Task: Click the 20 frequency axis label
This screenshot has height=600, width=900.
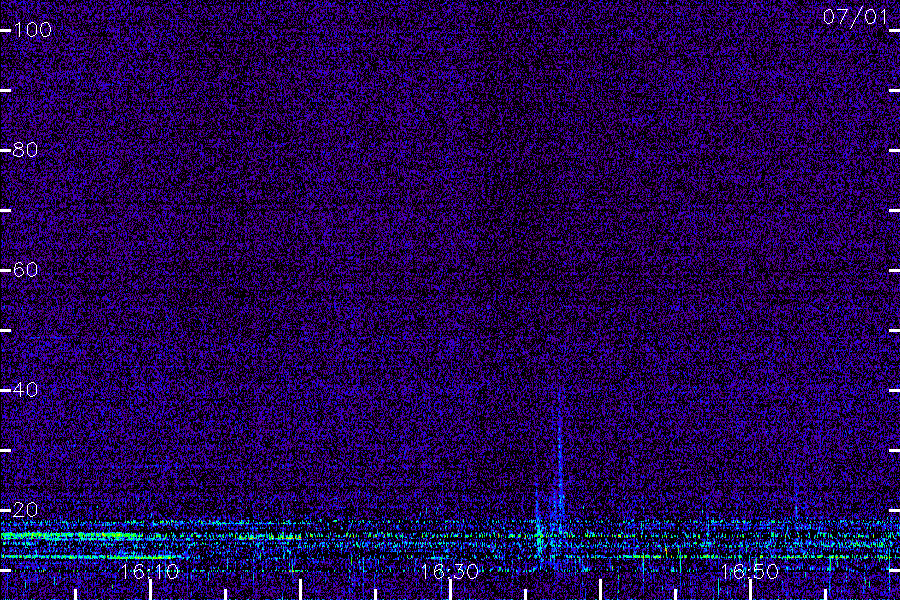Action: 25,510
